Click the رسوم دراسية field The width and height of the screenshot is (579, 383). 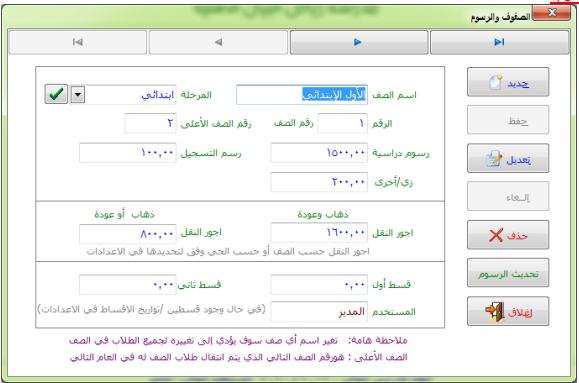pyautogui.click(x=319, y=153)
